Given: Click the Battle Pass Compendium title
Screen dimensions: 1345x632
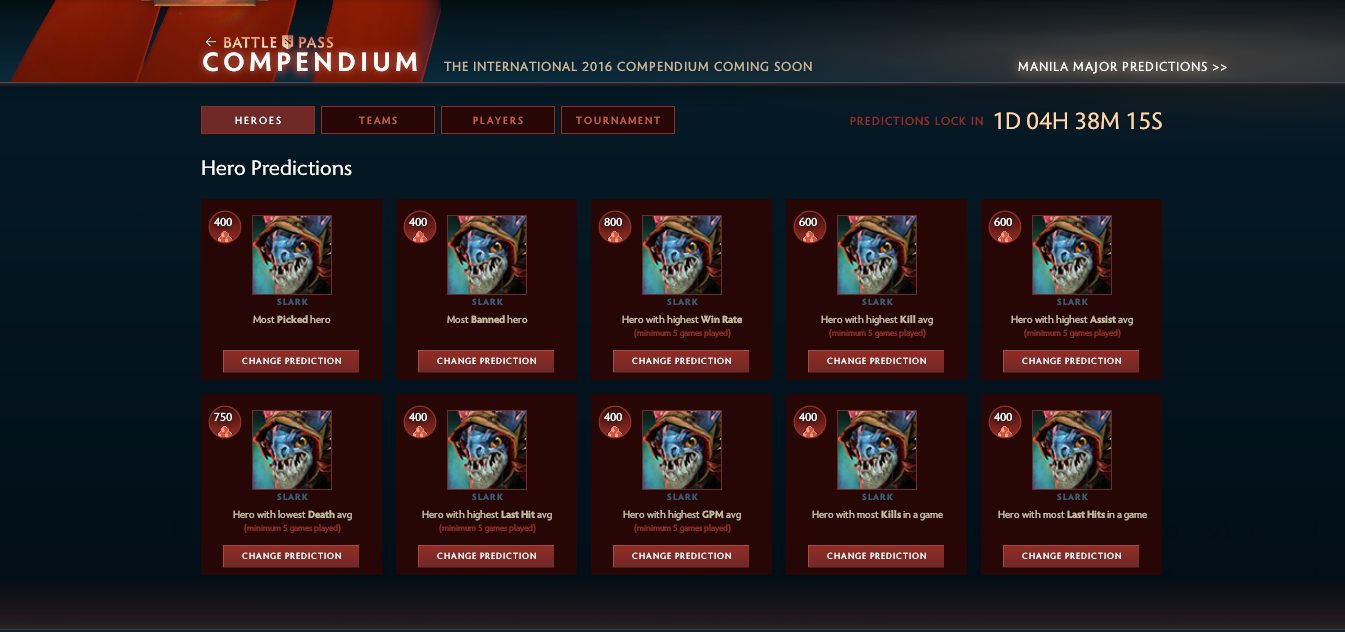Looking at the screenshot, I should click(310, 56).
